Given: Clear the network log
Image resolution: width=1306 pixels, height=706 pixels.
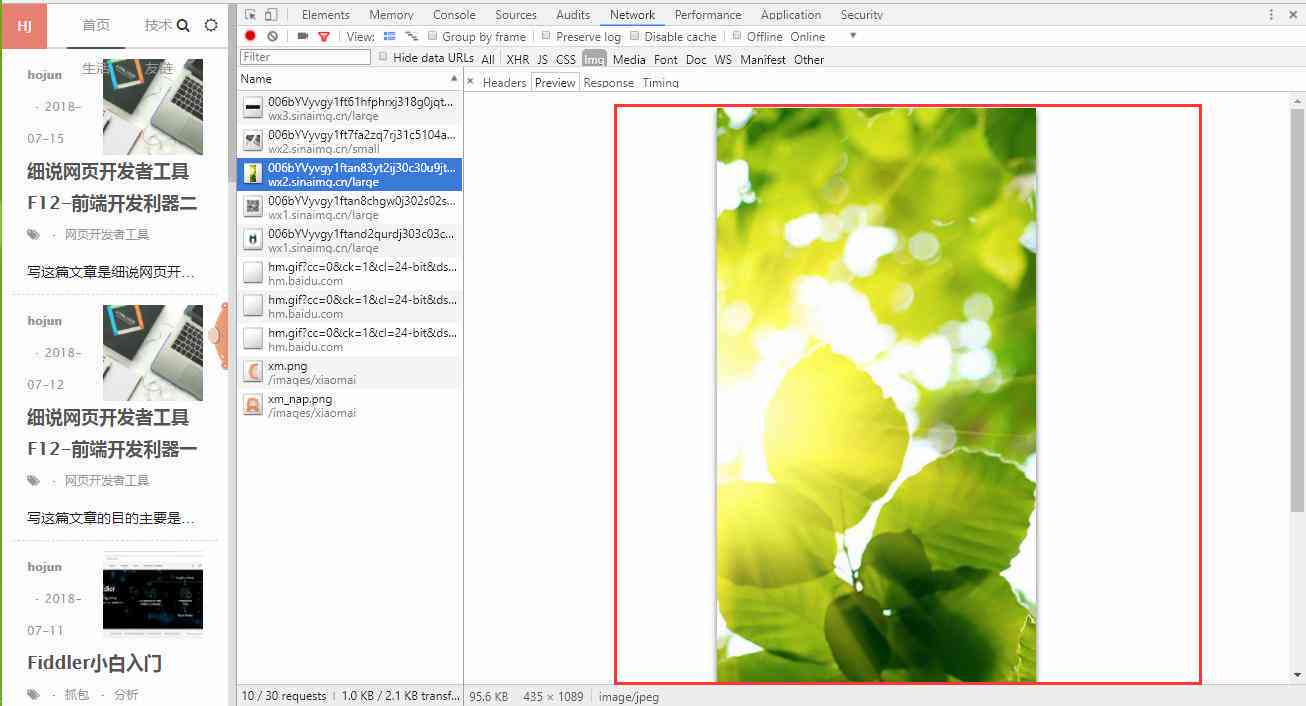Looking at the screenshot, I should click(x=272, y=36).
